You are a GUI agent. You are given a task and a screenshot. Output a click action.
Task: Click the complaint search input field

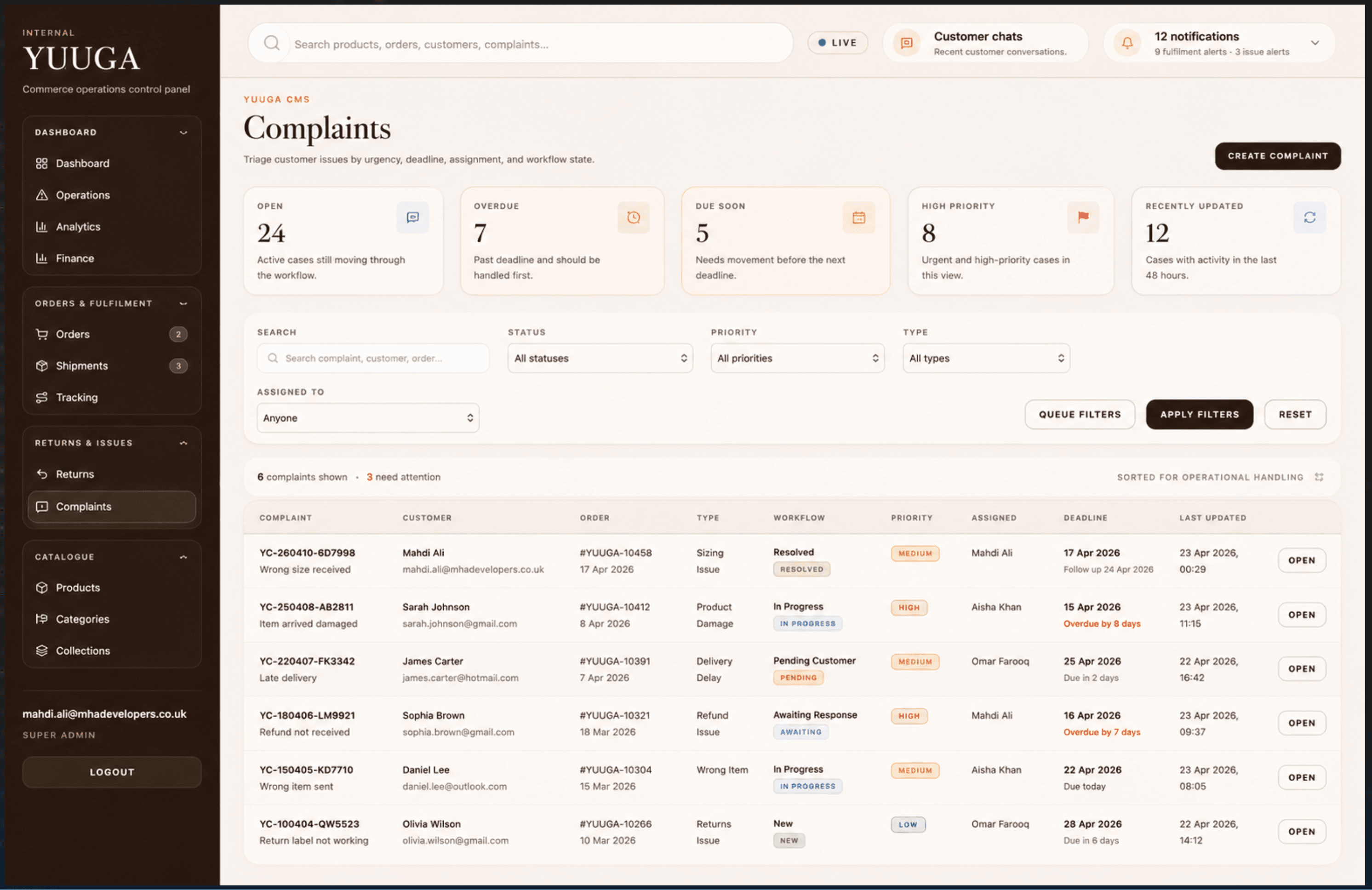tap(373, 359)
